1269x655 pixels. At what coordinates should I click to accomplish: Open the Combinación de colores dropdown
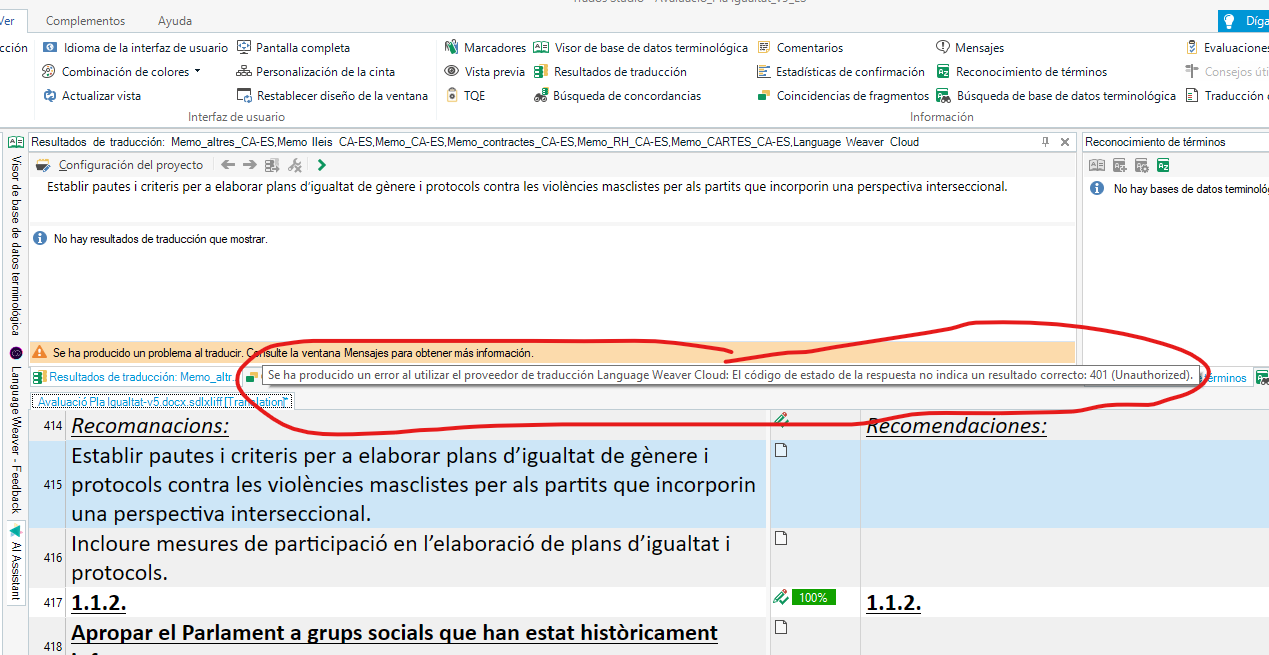pyautogui.click(x=122, y=72)
